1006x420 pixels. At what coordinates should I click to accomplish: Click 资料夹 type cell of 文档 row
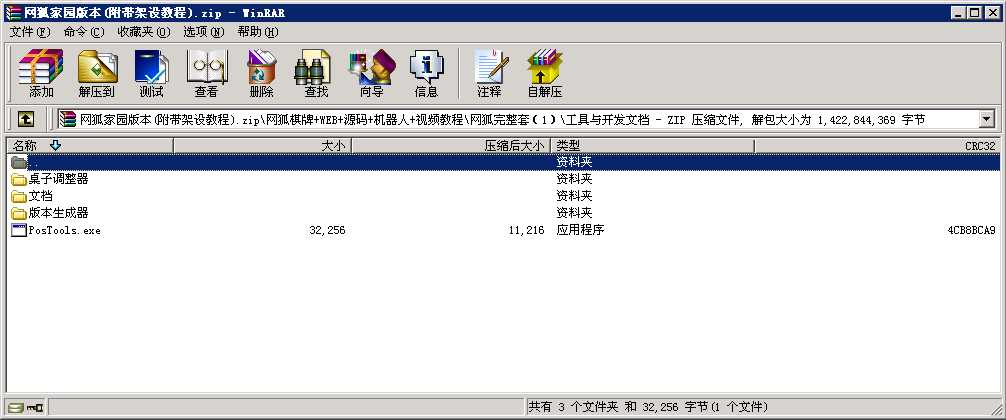click(574, 196)
